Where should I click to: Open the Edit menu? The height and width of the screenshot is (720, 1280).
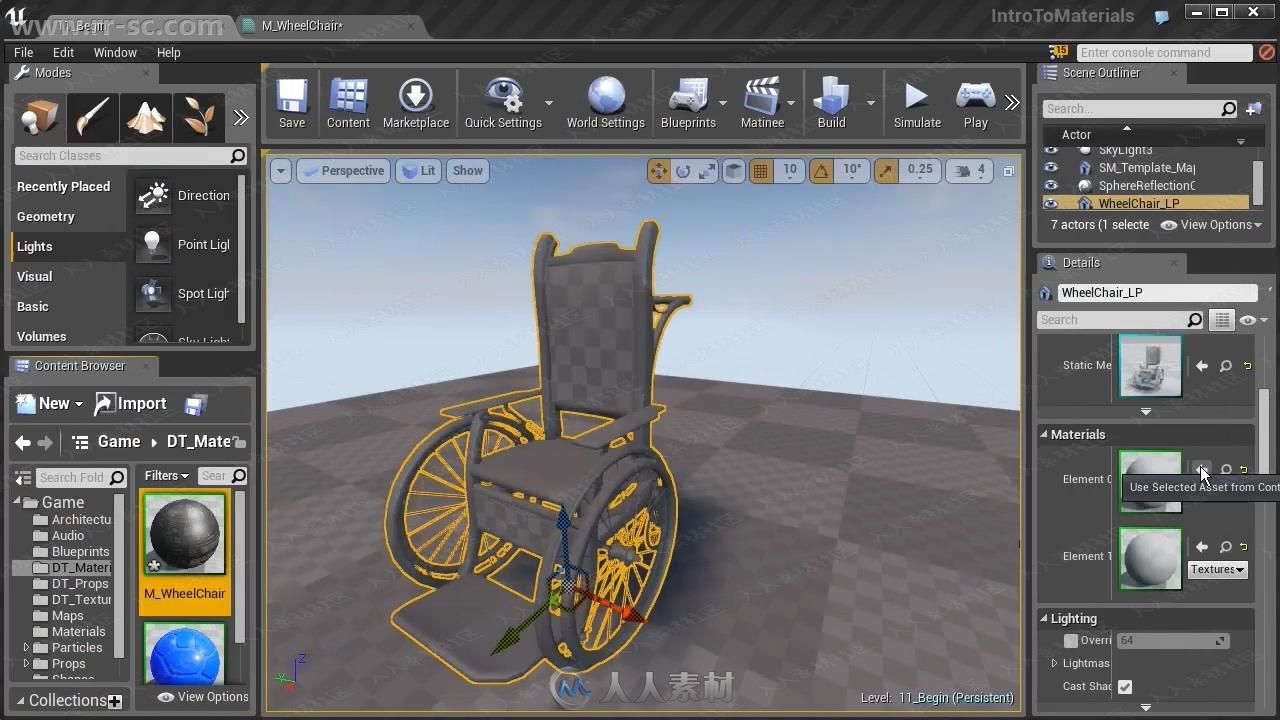coord(63,52)
